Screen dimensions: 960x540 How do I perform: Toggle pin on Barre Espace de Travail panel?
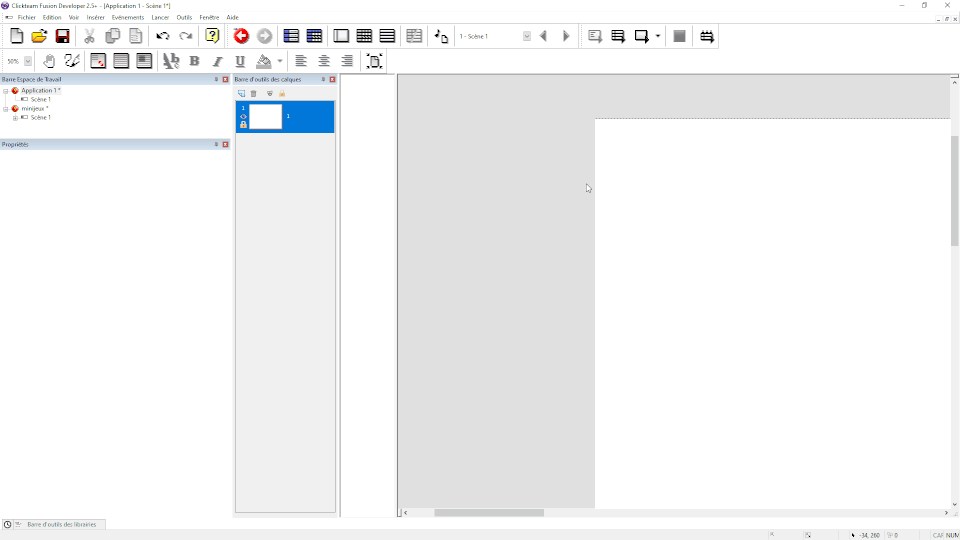point(216,79)
